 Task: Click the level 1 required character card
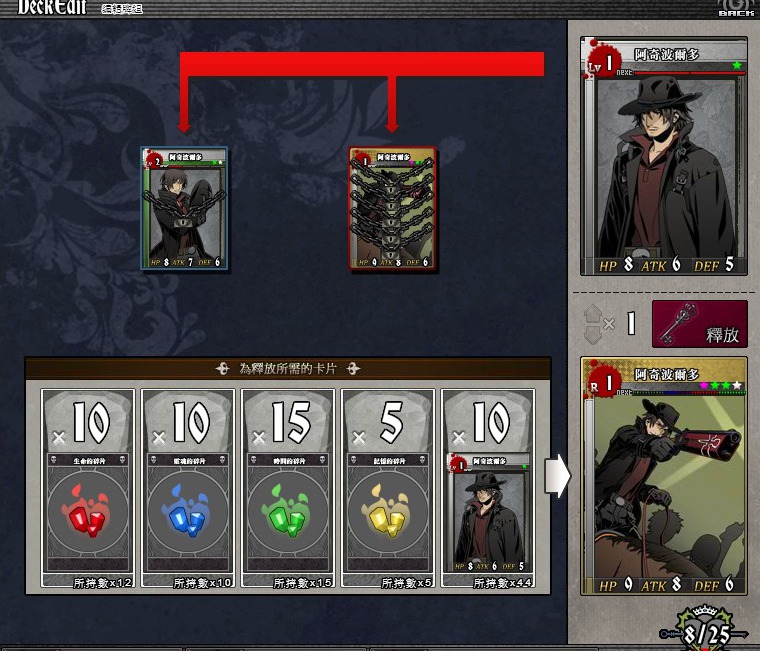coord(488,488)
